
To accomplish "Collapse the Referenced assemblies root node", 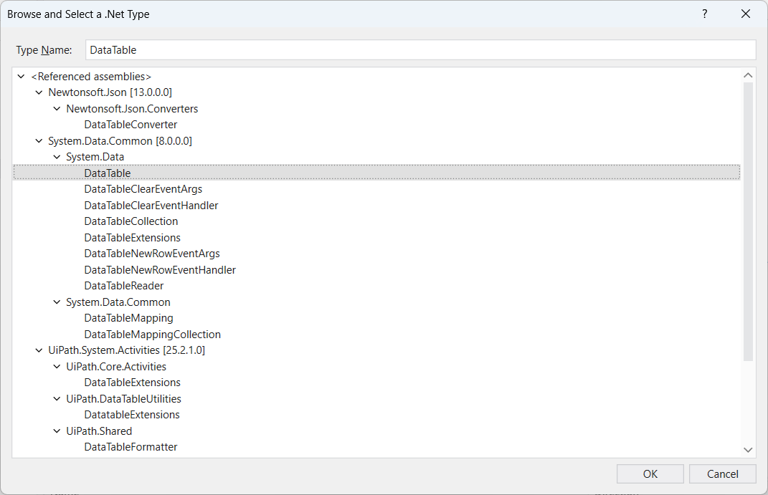I will [x=21, y=76].
